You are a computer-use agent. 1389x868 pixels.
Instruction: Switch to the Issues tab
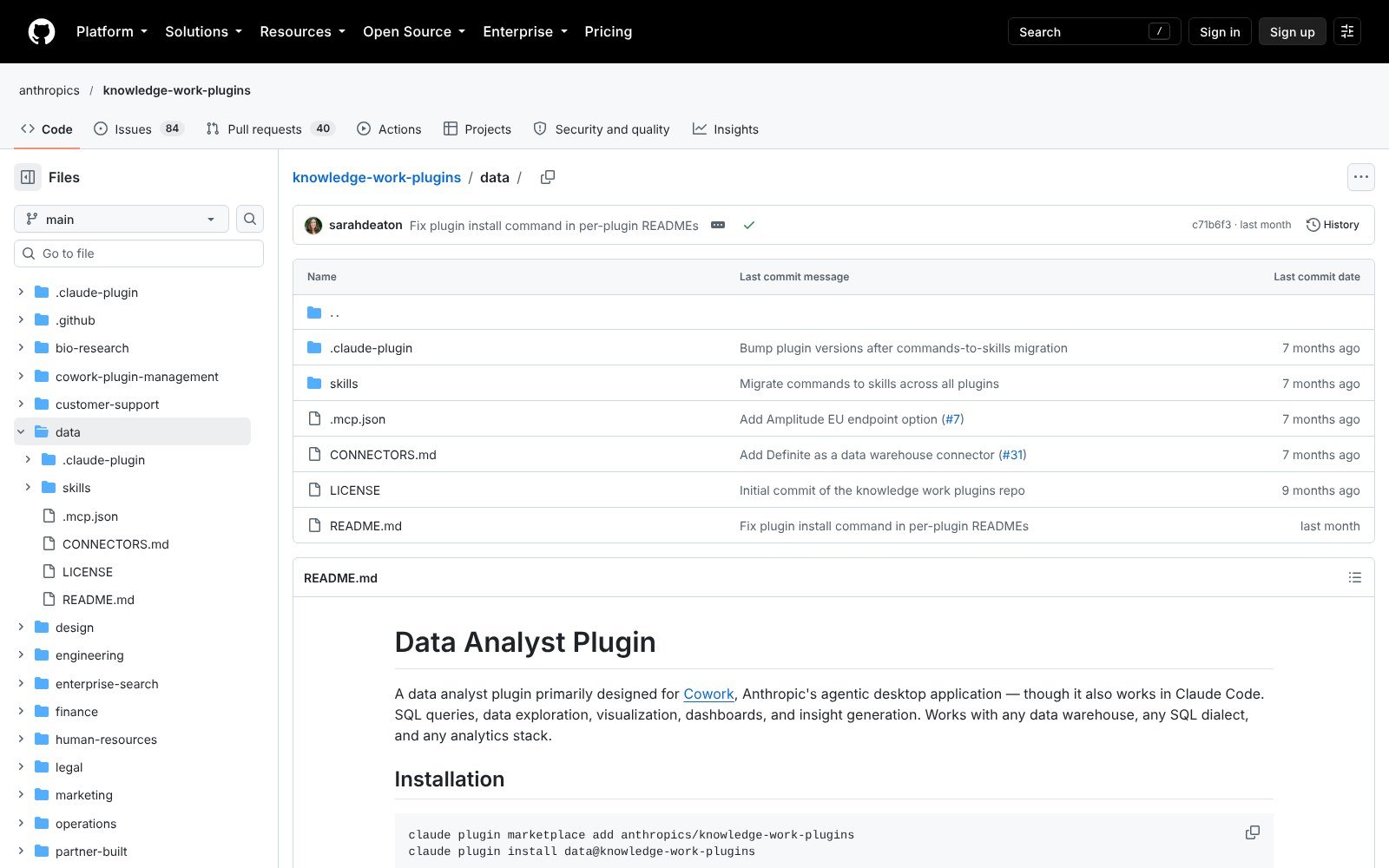[138, 128]
